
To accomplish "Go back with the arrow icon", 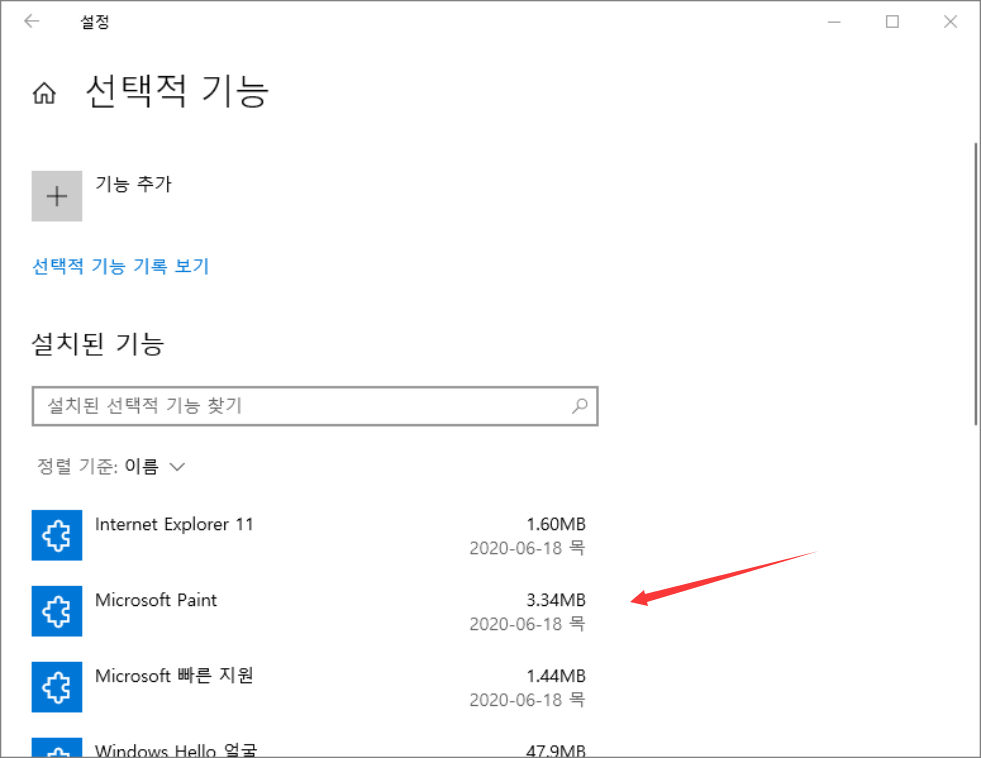I will coord(31,21).
